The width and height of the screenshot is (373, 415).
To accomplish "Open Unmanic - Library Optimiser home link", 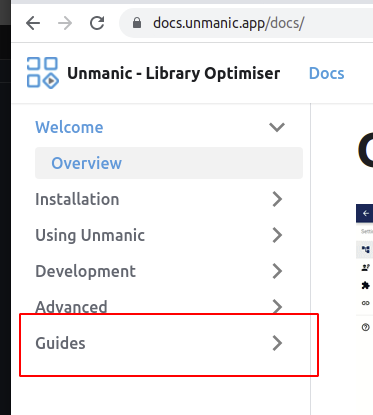I will point(174,73).
